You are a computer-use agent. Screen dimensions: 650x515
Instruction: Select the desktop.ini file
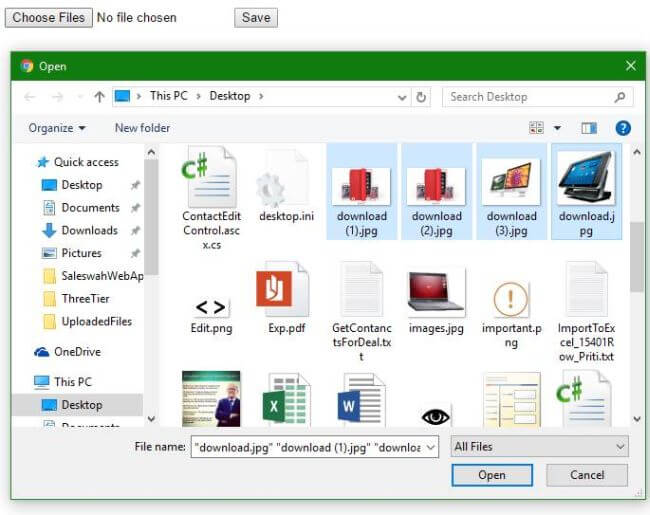(286, 185)
